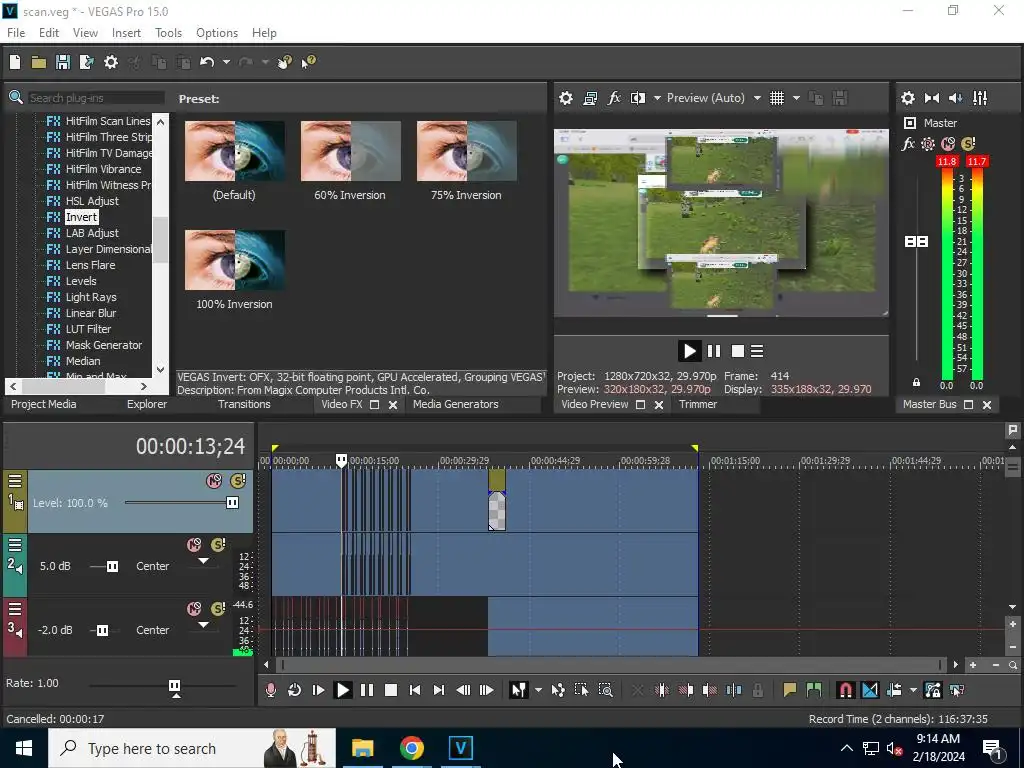The height and width of the screenshot is (768, 1024).
Task: Open the File menu
Action: click(x=16, y=33)
